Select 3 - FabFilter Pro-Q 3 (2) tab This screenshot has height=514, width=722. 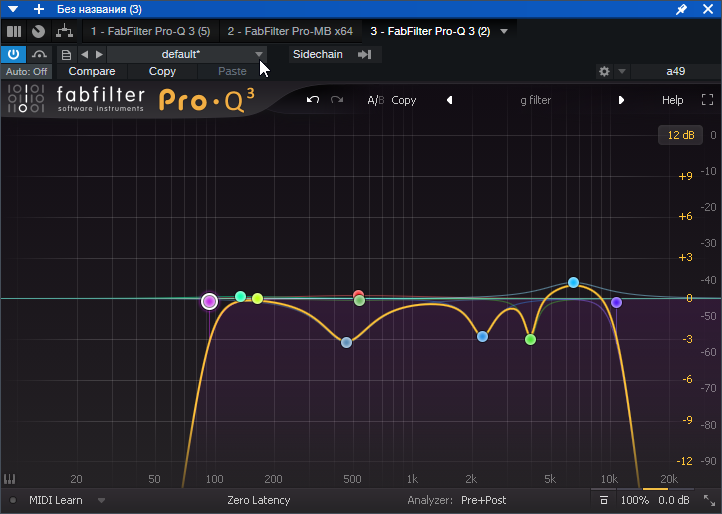point(430,31)
